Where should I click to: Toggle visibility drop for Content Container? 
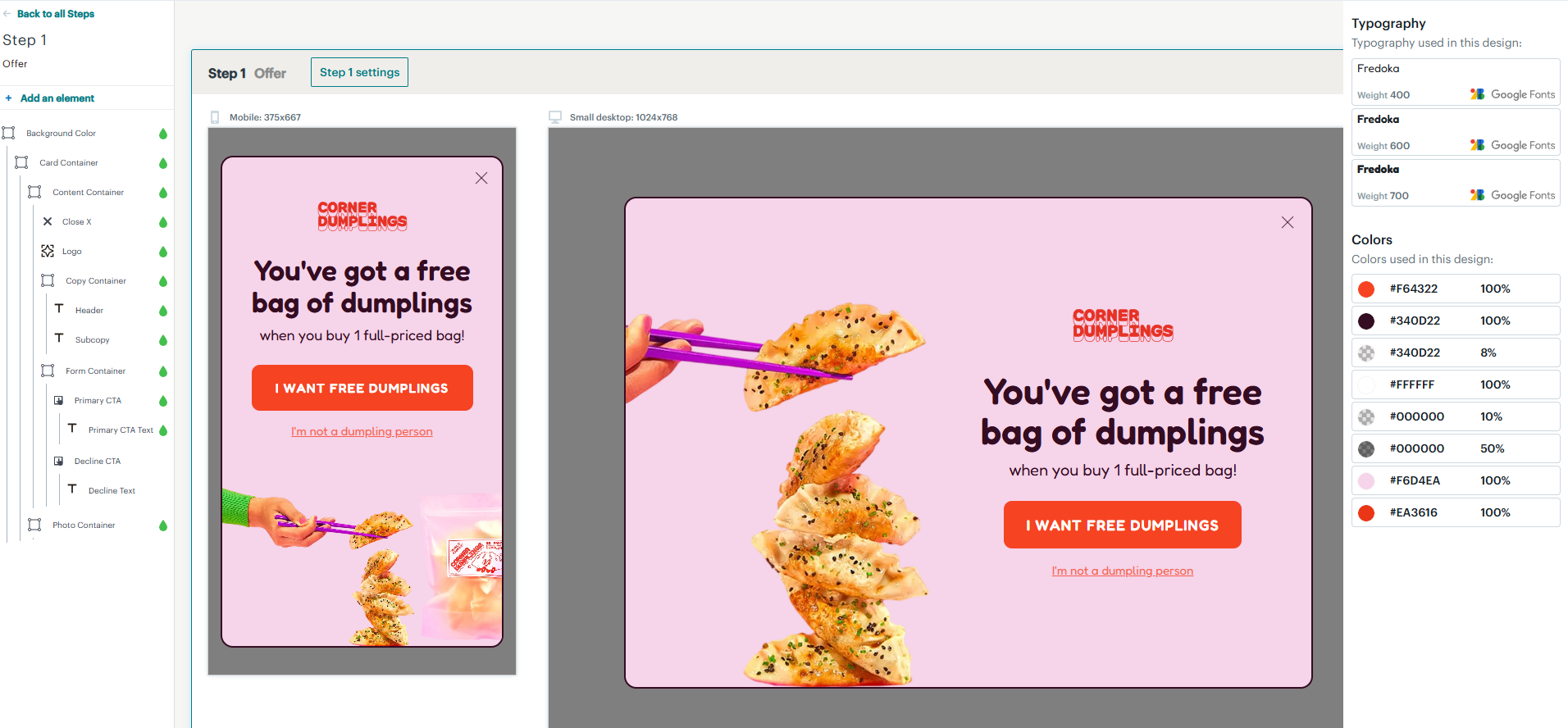pos(163,193)
